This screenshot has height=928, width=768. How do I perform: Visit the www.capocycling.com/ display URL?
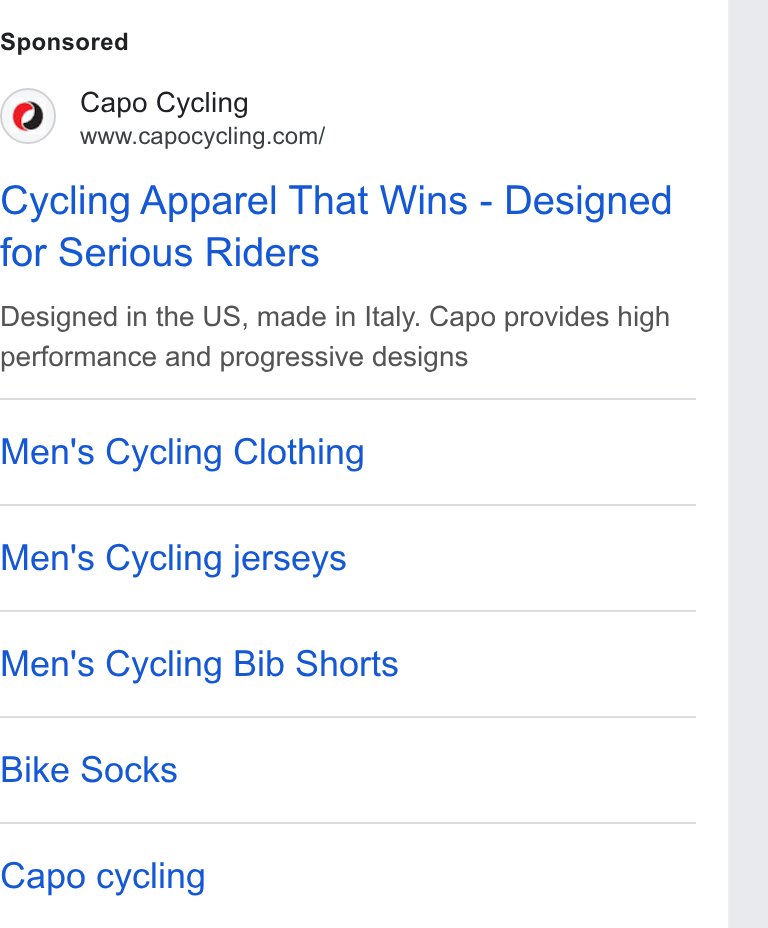tap(202, 136)
